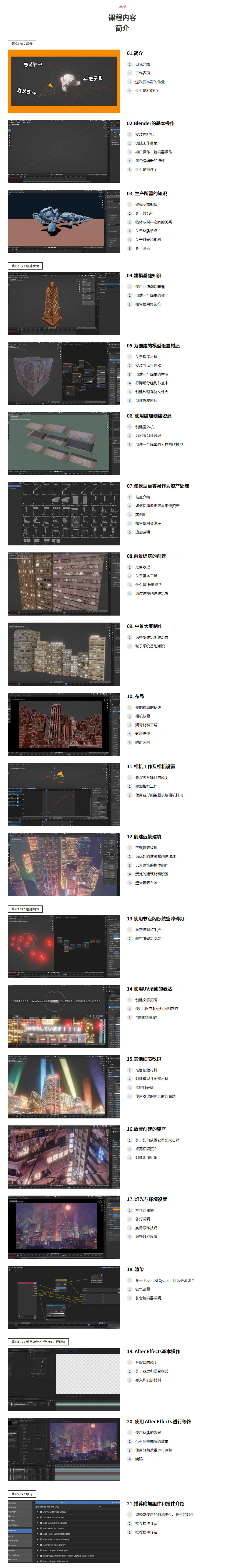Image resolution: width=247 pixels, height=1568 pixels.
Task: Click lesson item 编码
Action: 139,1459
